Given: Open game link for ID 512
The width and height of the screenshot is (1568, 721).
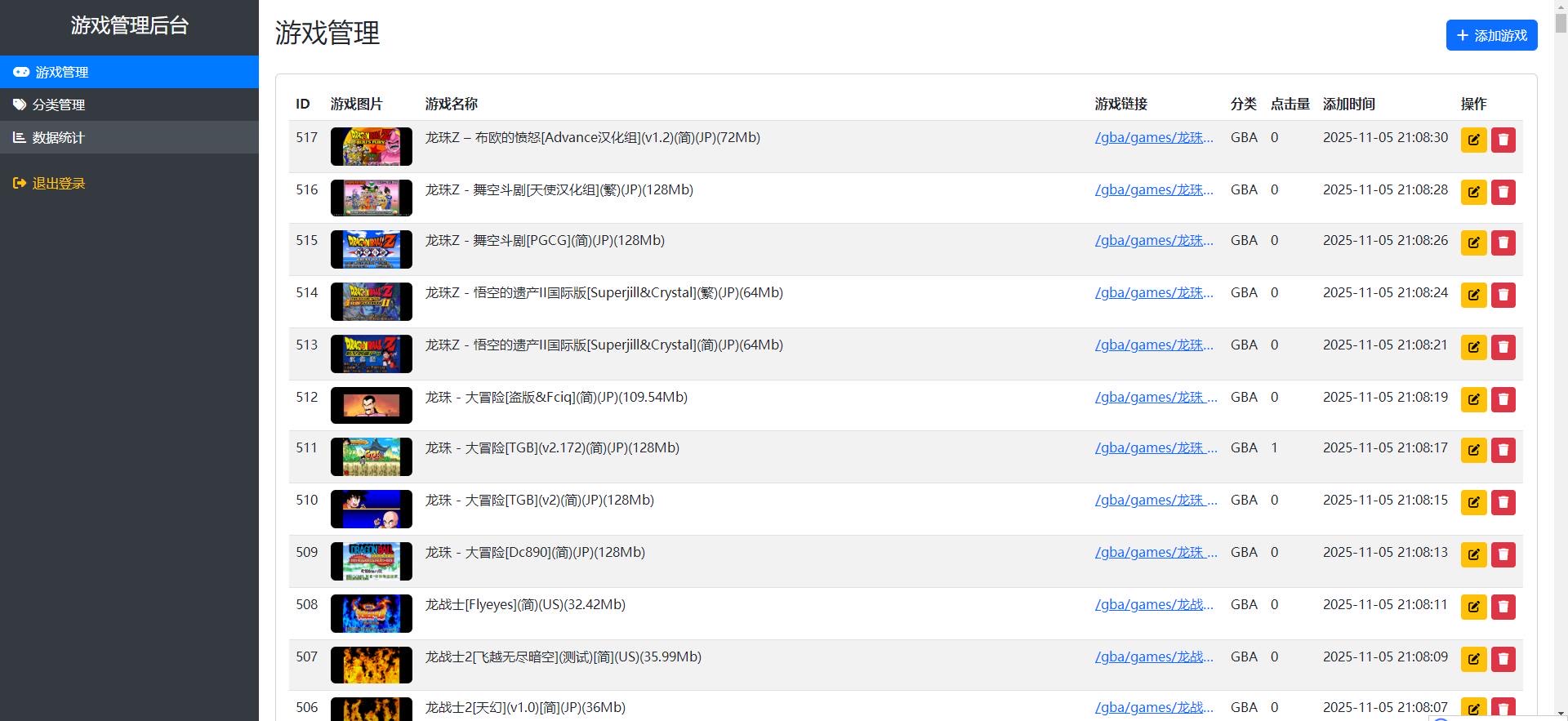Looking at the screenshot, I should 1156,397.
